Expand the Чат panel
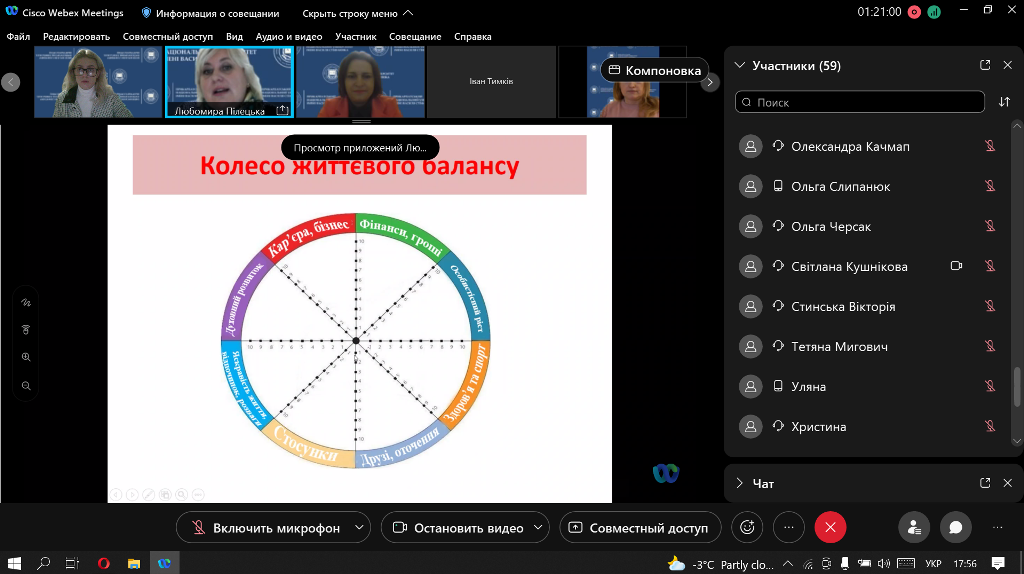This screenshot has height=574, width=1024. pyautogui.click(x=740, y=483)
